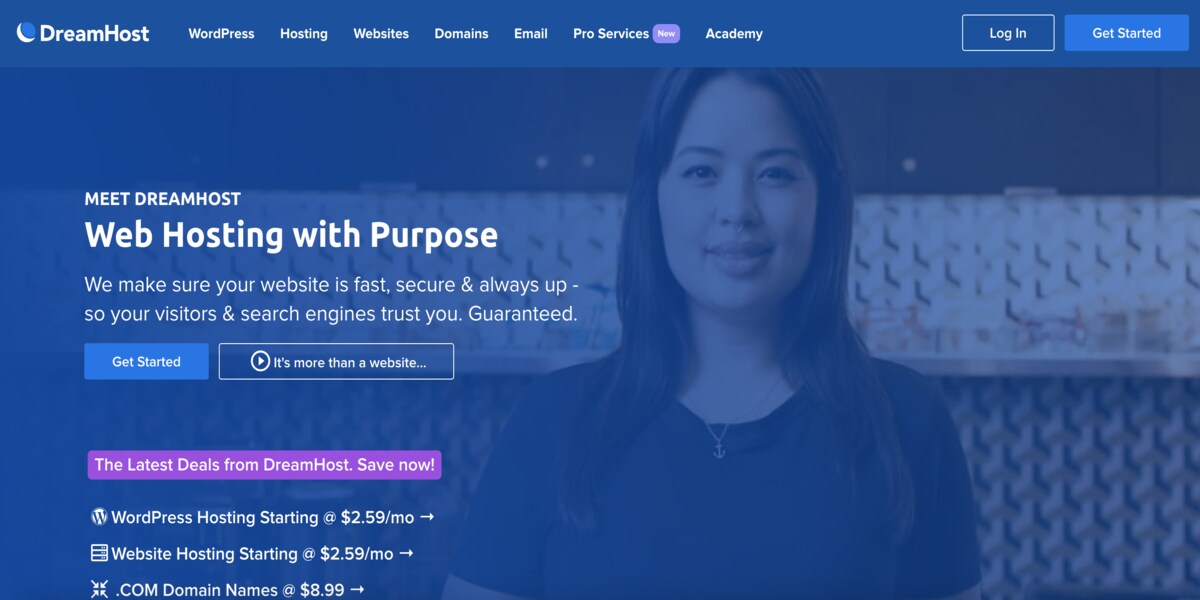Open the WordPress navigation menu
The image size is (1200, 600).
[x=221, y=33]
